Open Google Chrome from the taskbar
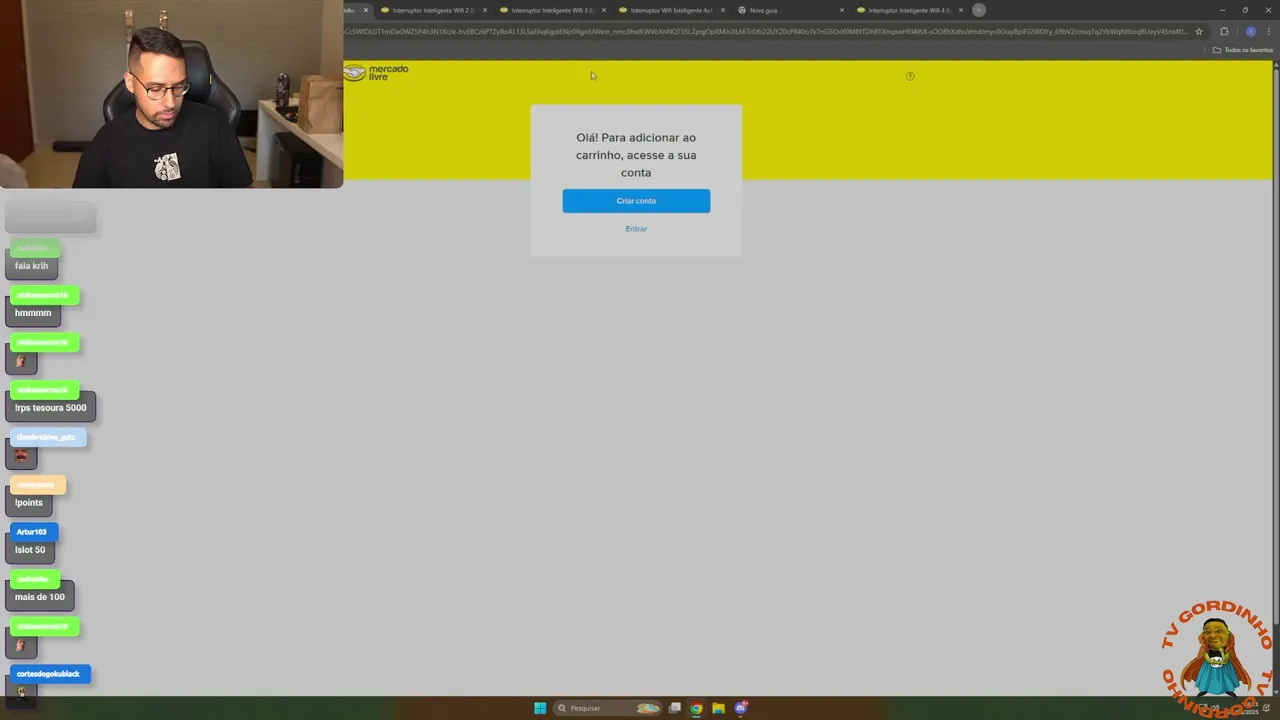The width and height of the screenshot is (1280, 720). tap(696, 708)
